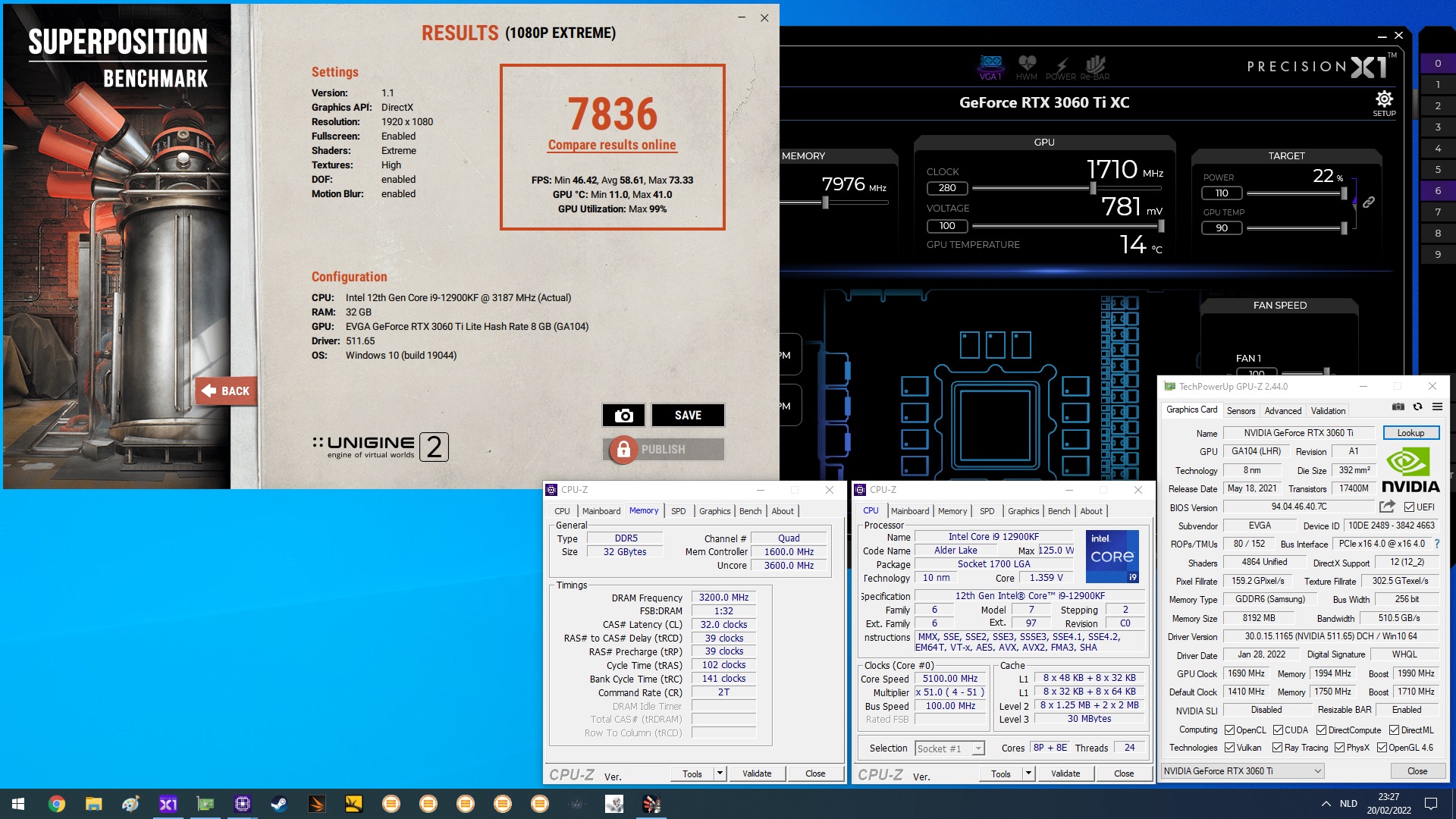
Task: Toggle the CUDA checkbox
Action: (x=1278, y=730)
